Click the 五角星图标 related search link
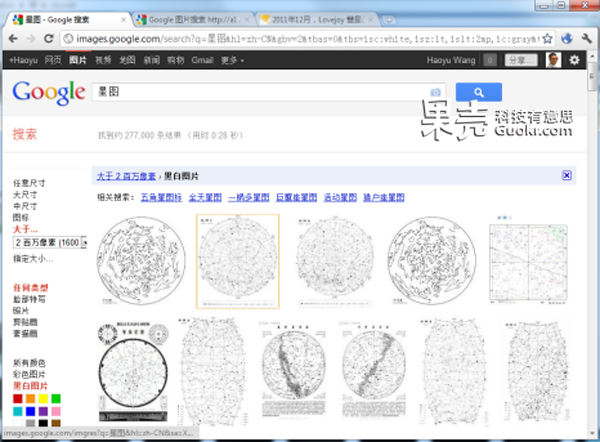 click(x=161, y=197)
